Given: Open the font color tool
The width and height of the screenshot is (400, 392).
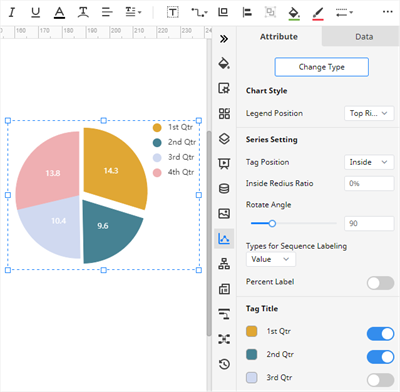Looking at the screenshot, I should point(59,13).
